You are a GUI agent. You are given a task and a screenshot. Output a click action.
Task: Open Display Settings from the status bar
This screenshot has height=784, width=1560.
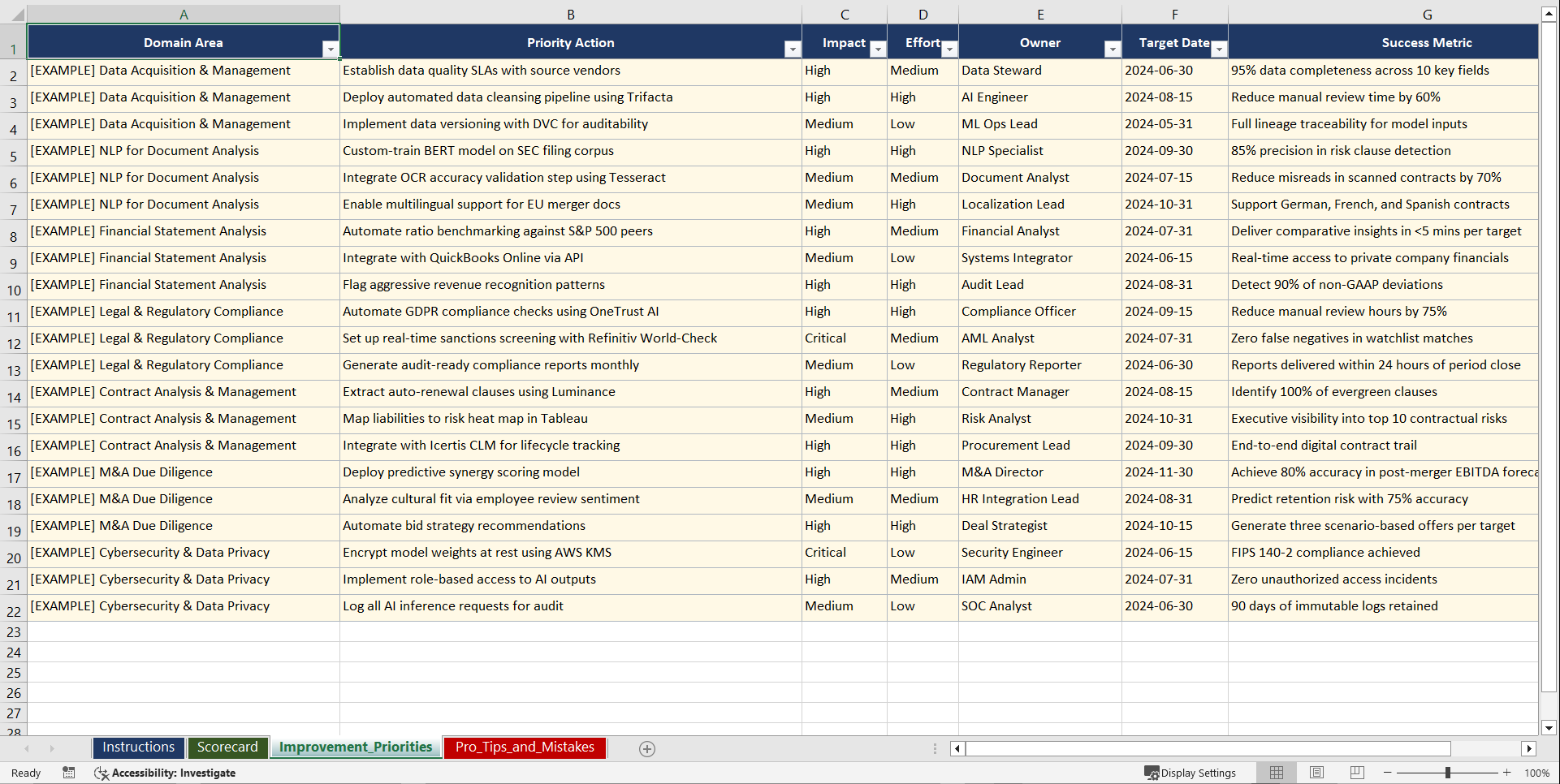[1191, 773]
